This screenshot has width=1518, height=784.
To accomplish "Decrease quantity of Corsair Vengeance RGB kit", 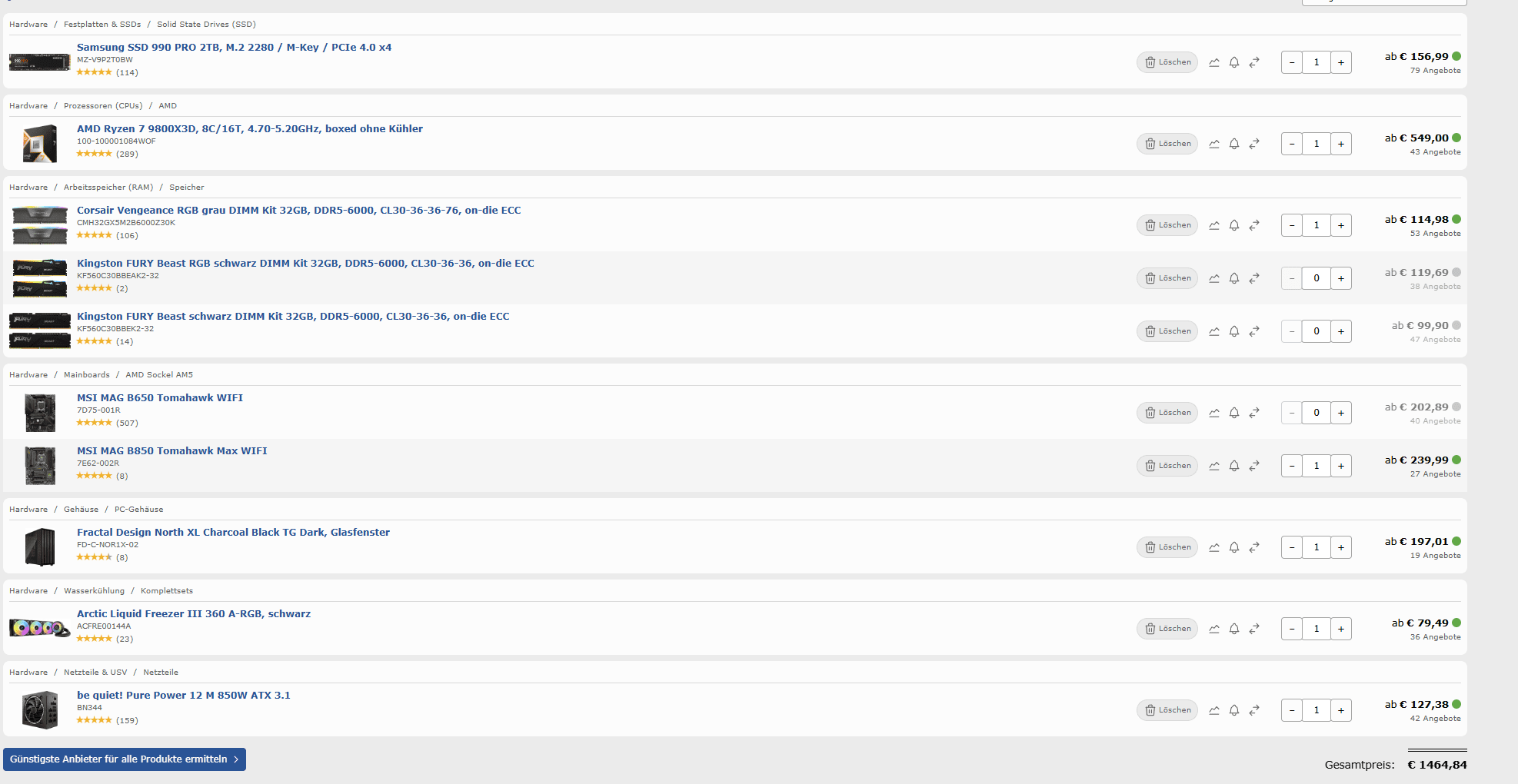I will click(x=1292, y=225).
